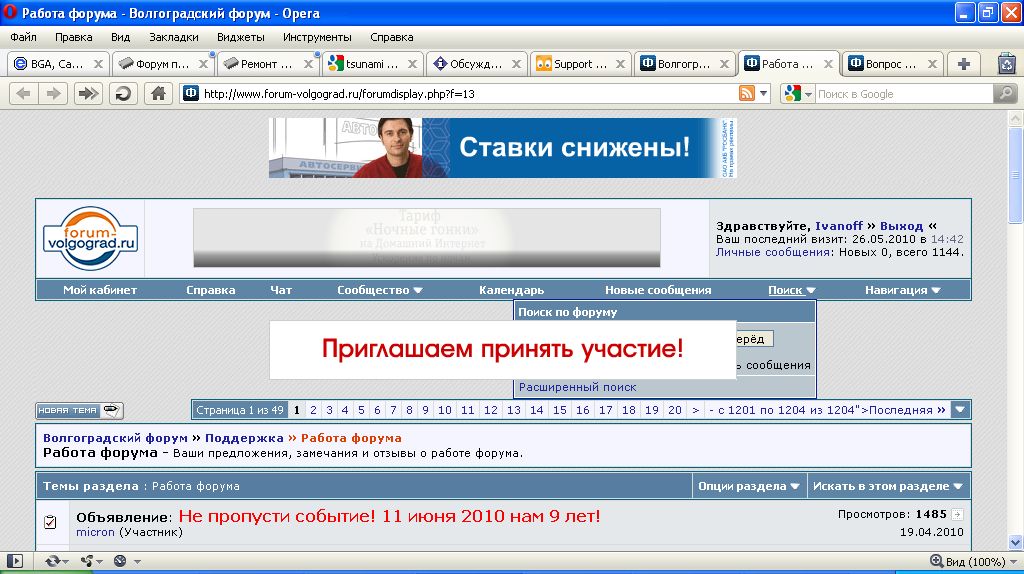The width and height of the screenshot is (1024, 574).
Task: Click the Reload page toolbar button
Action: click(123, 93)
